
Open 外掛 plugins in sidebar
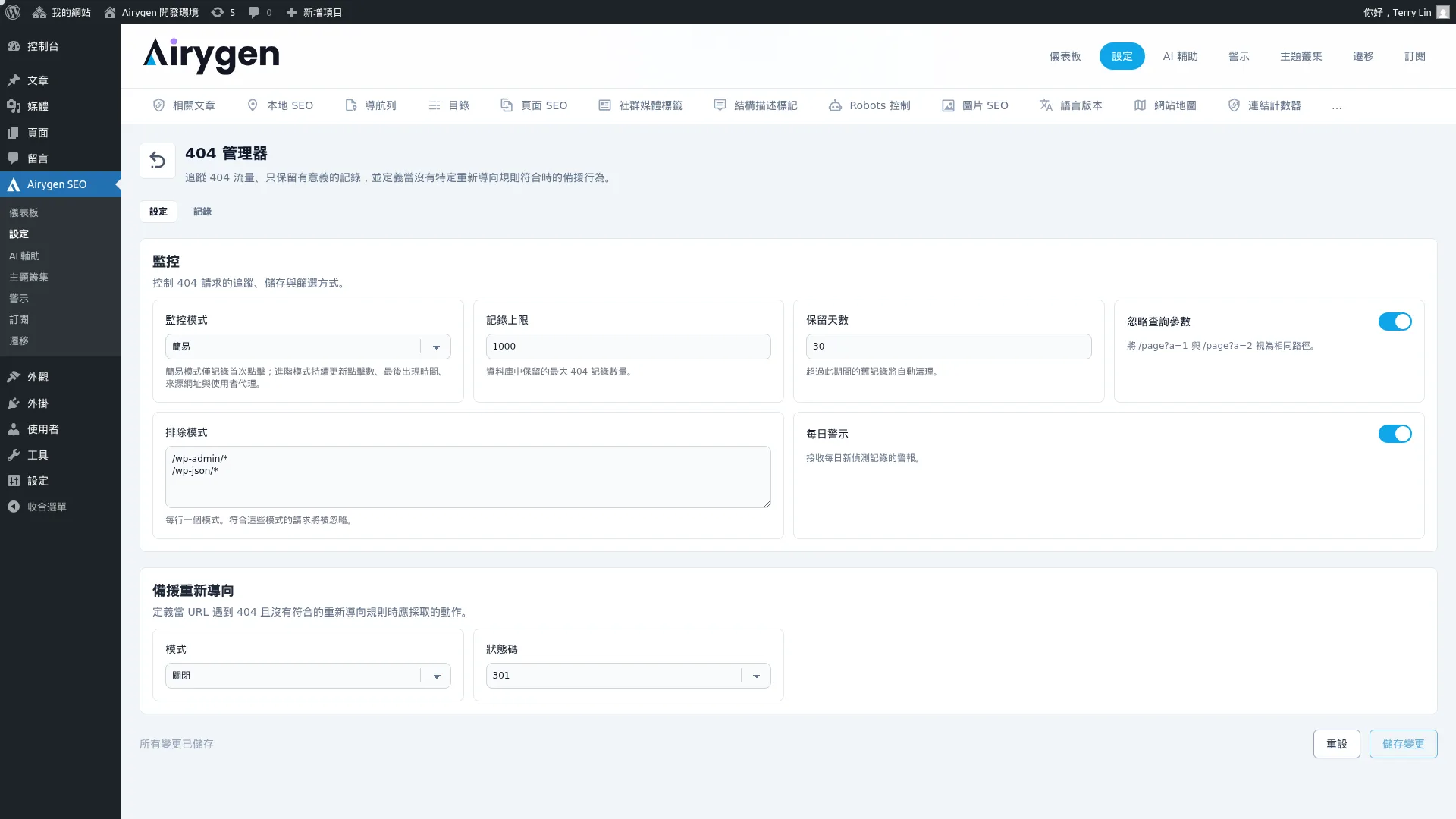(61, 403)
